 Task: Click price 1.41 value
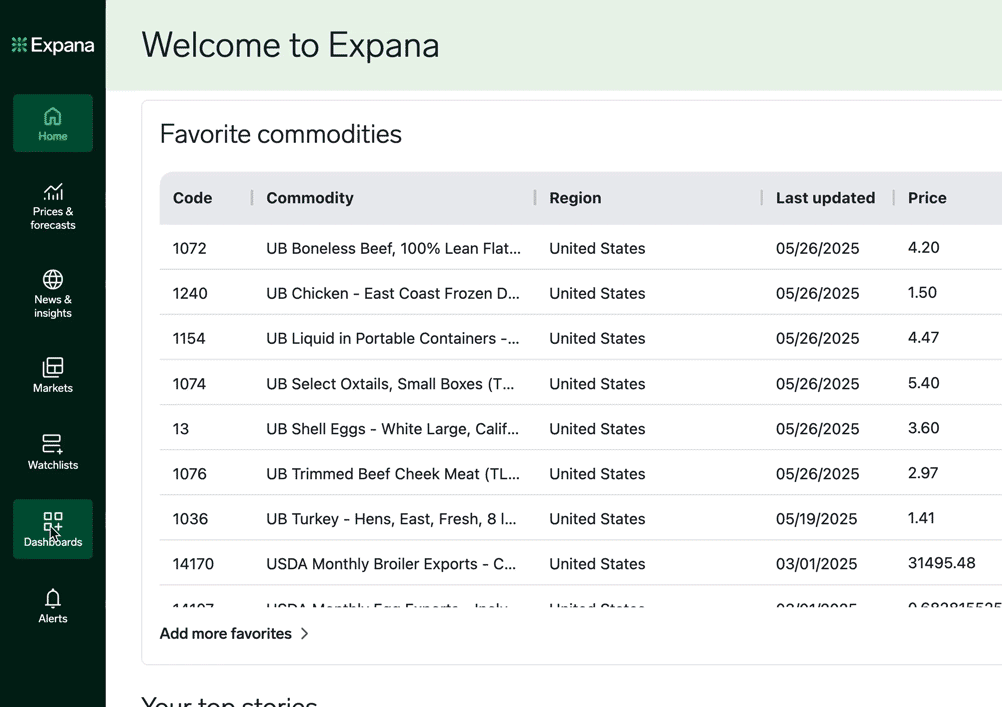click(921, 518)
